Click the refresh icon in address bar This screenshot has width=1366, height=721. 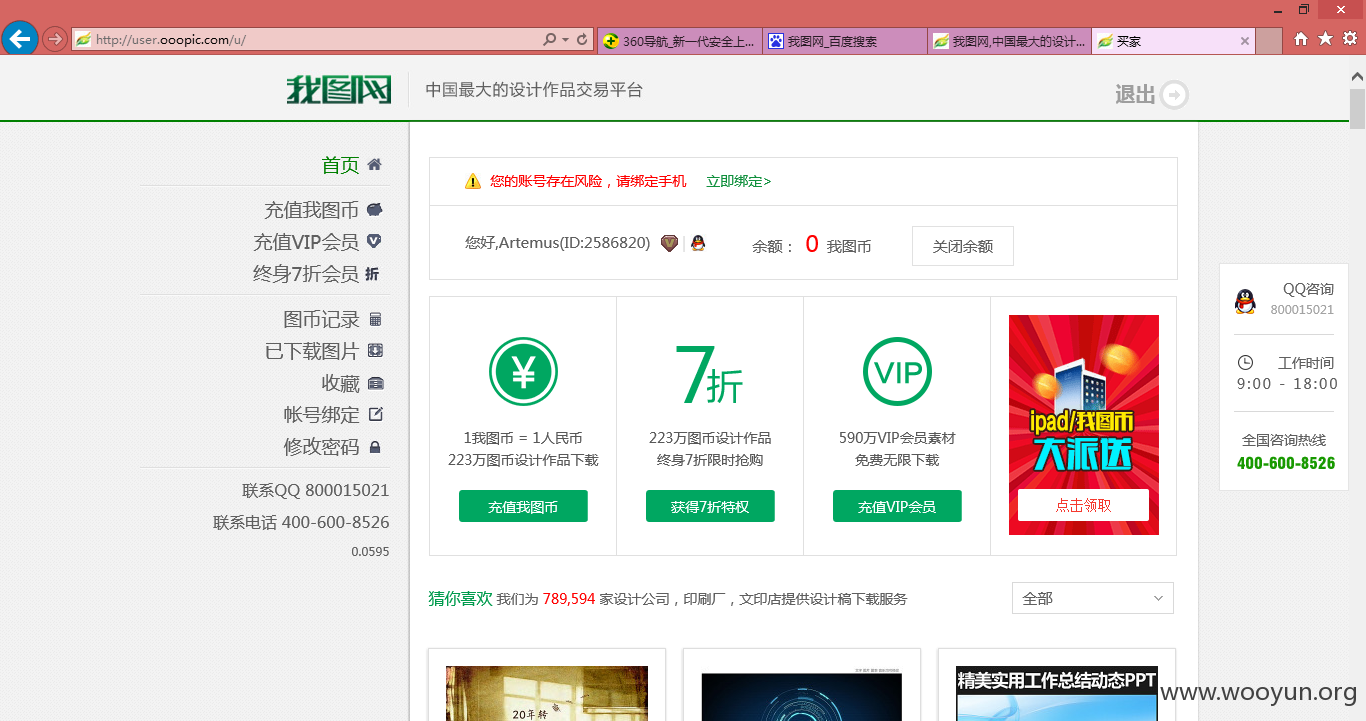pos(582,40)
